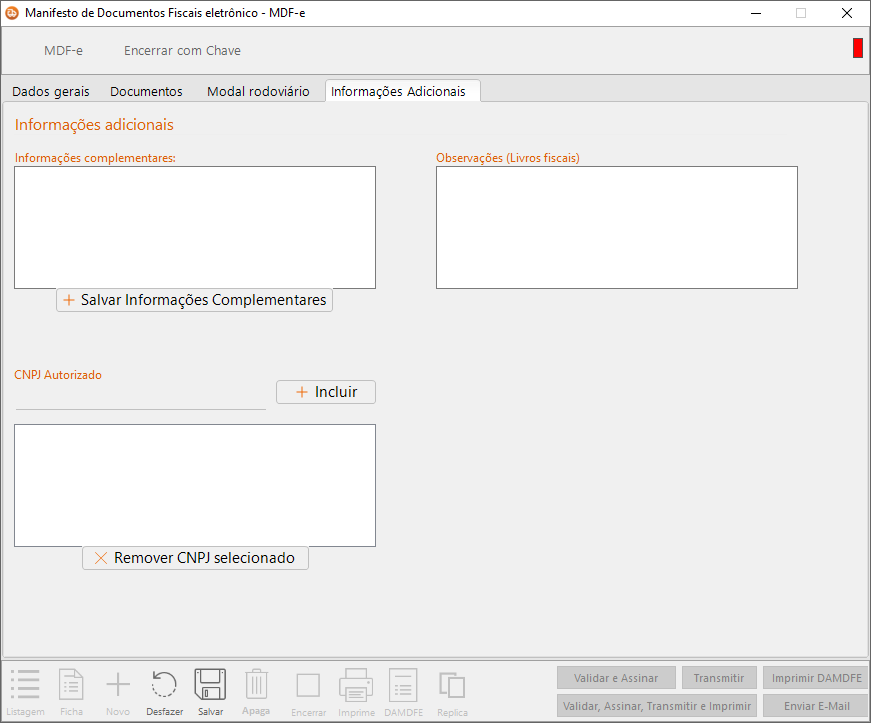871x723 pixels.
Task: Open the Documentos tab
Action: pos(146,91)
